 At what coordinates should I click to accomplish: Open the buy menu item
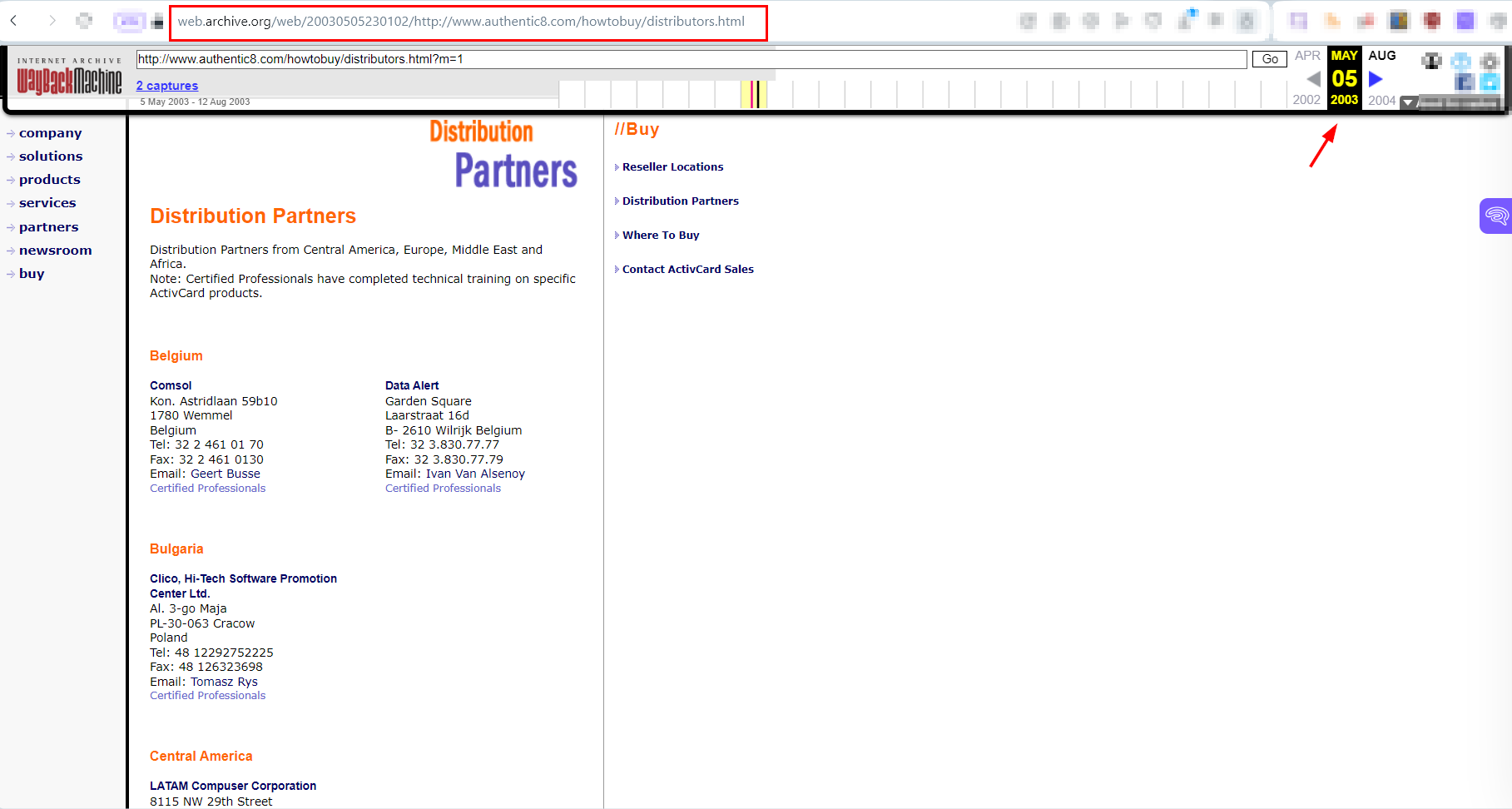[32, 274]
